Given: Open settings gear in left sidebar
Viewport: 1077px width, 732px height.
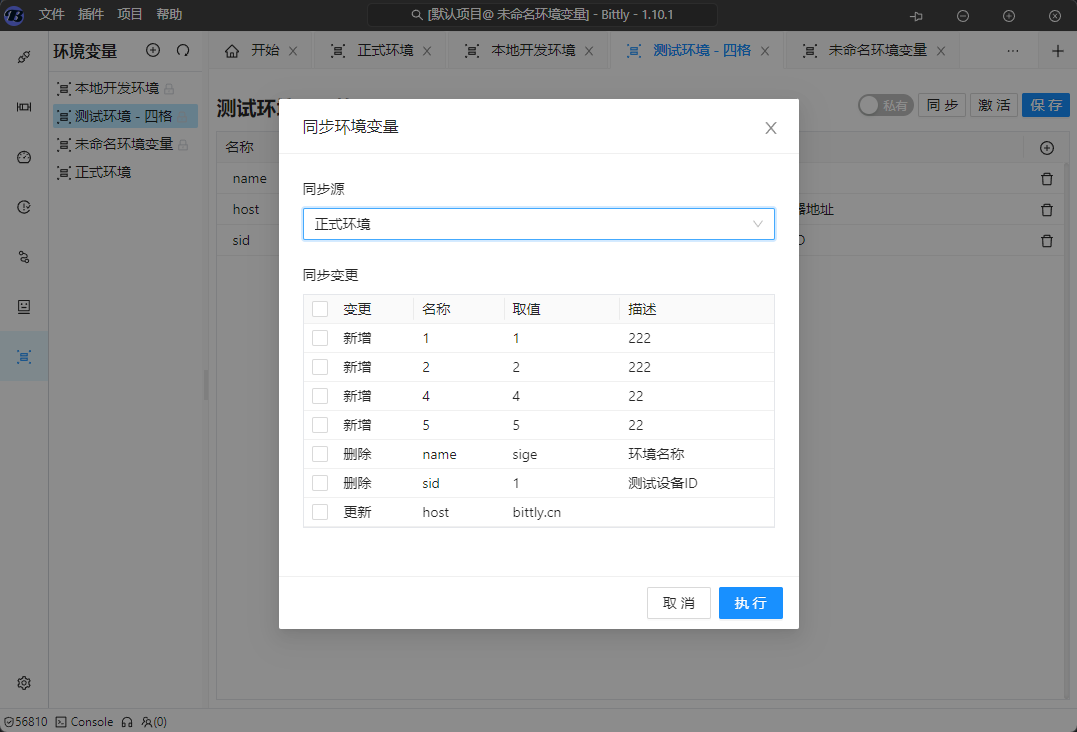Looking at the screenshot, I should point(24,683).
